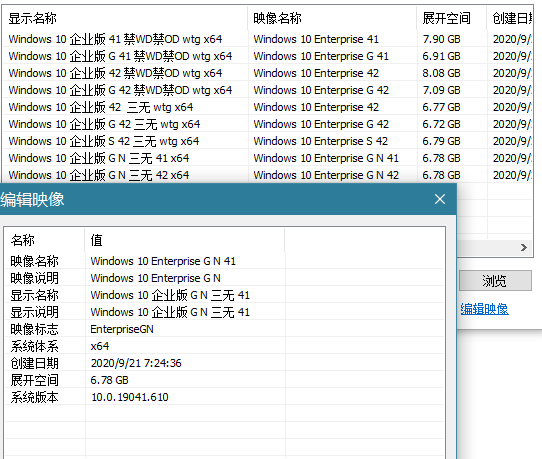This screenshot has width=542, height=459.
Task: Click the 7.09 GB size cell
Action: 441,90
